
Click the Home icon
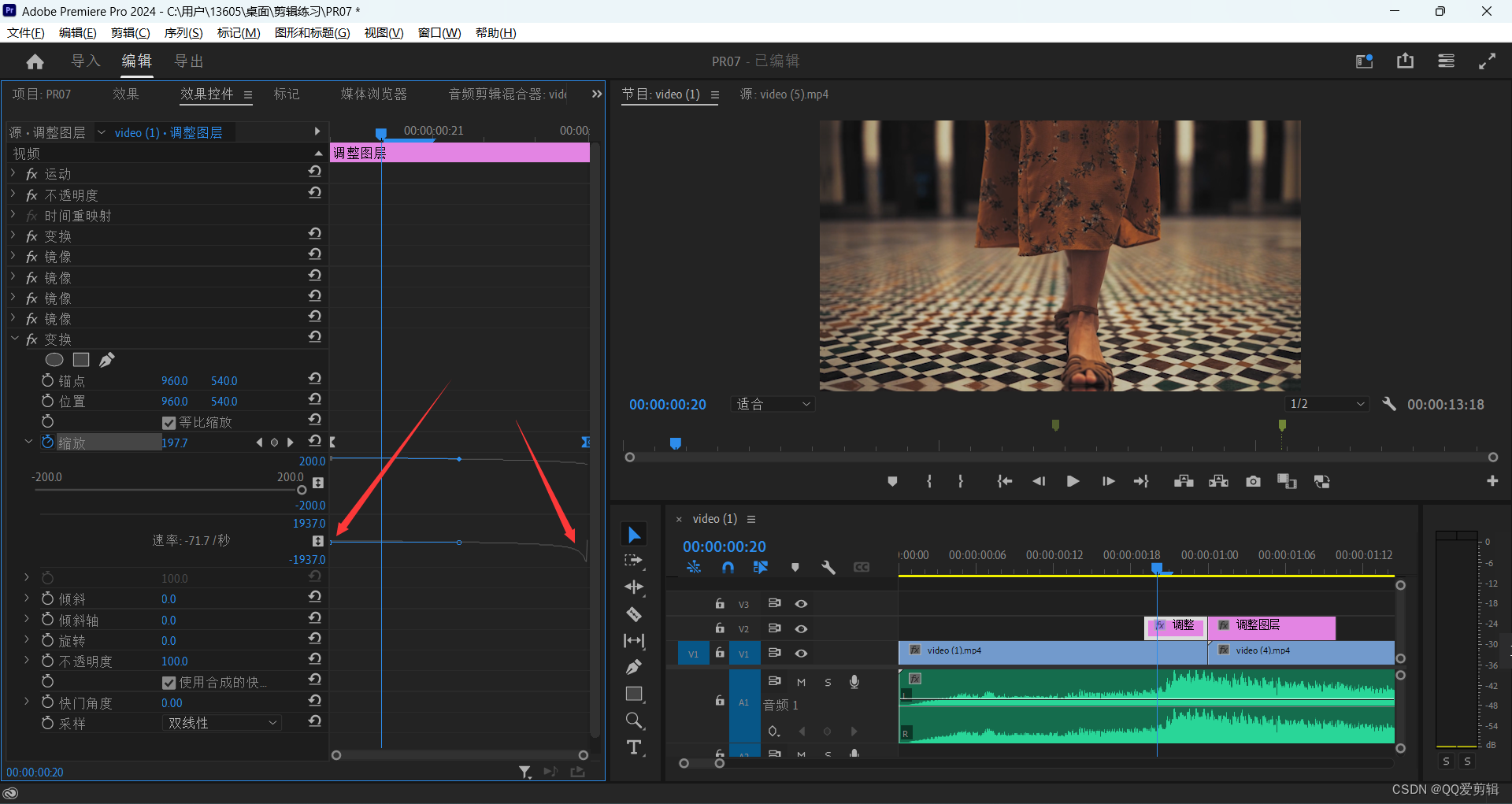[35, 61]
